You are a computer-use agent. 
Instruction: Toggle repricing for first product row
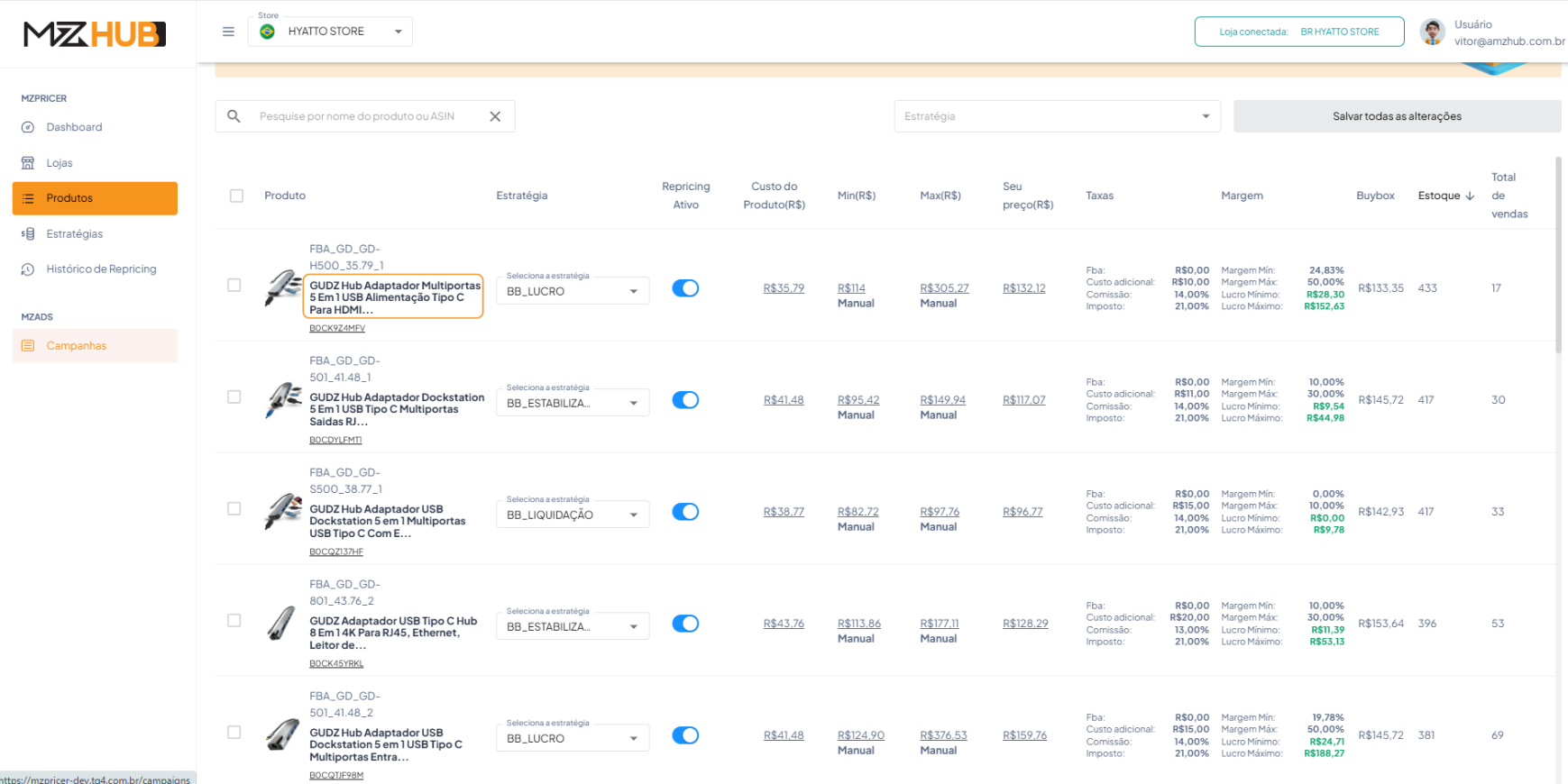tap(685, 288)
